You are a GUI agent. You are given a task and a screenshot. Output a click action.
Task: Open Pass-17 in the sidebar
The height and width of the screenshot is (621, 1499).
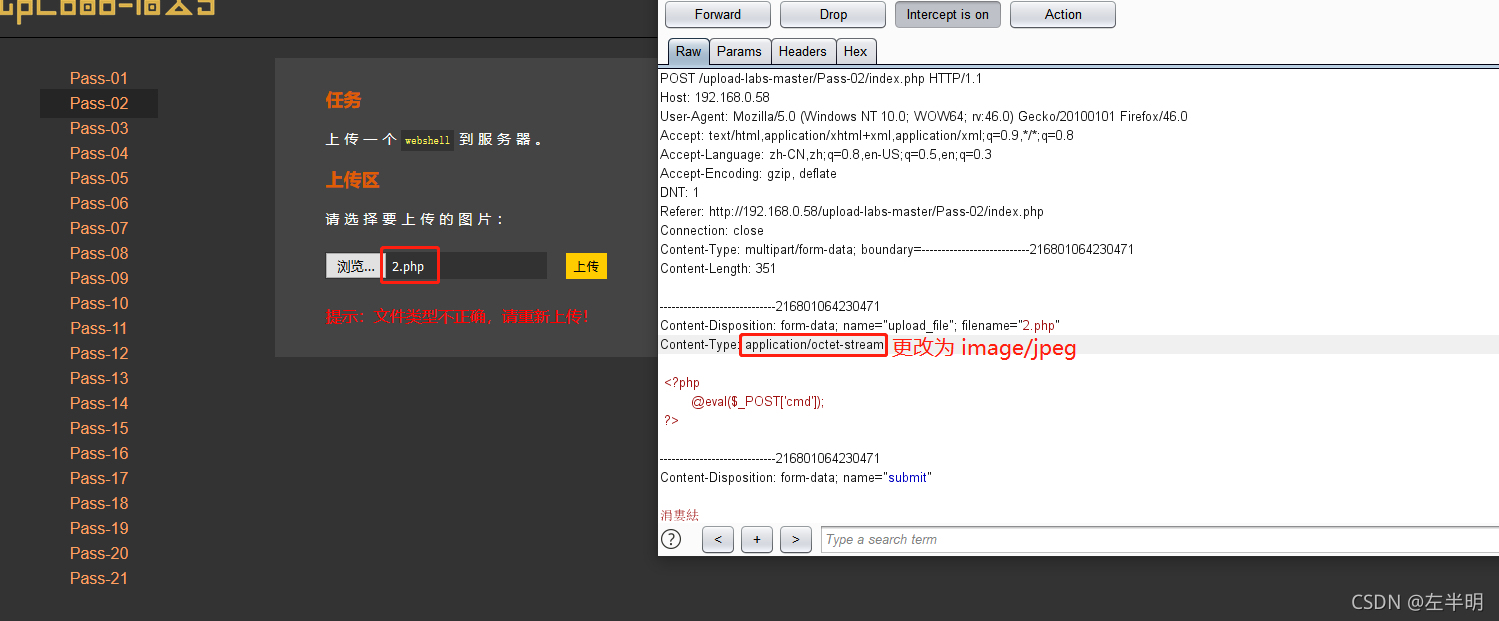pyautogui.click(x=99, y=478)
